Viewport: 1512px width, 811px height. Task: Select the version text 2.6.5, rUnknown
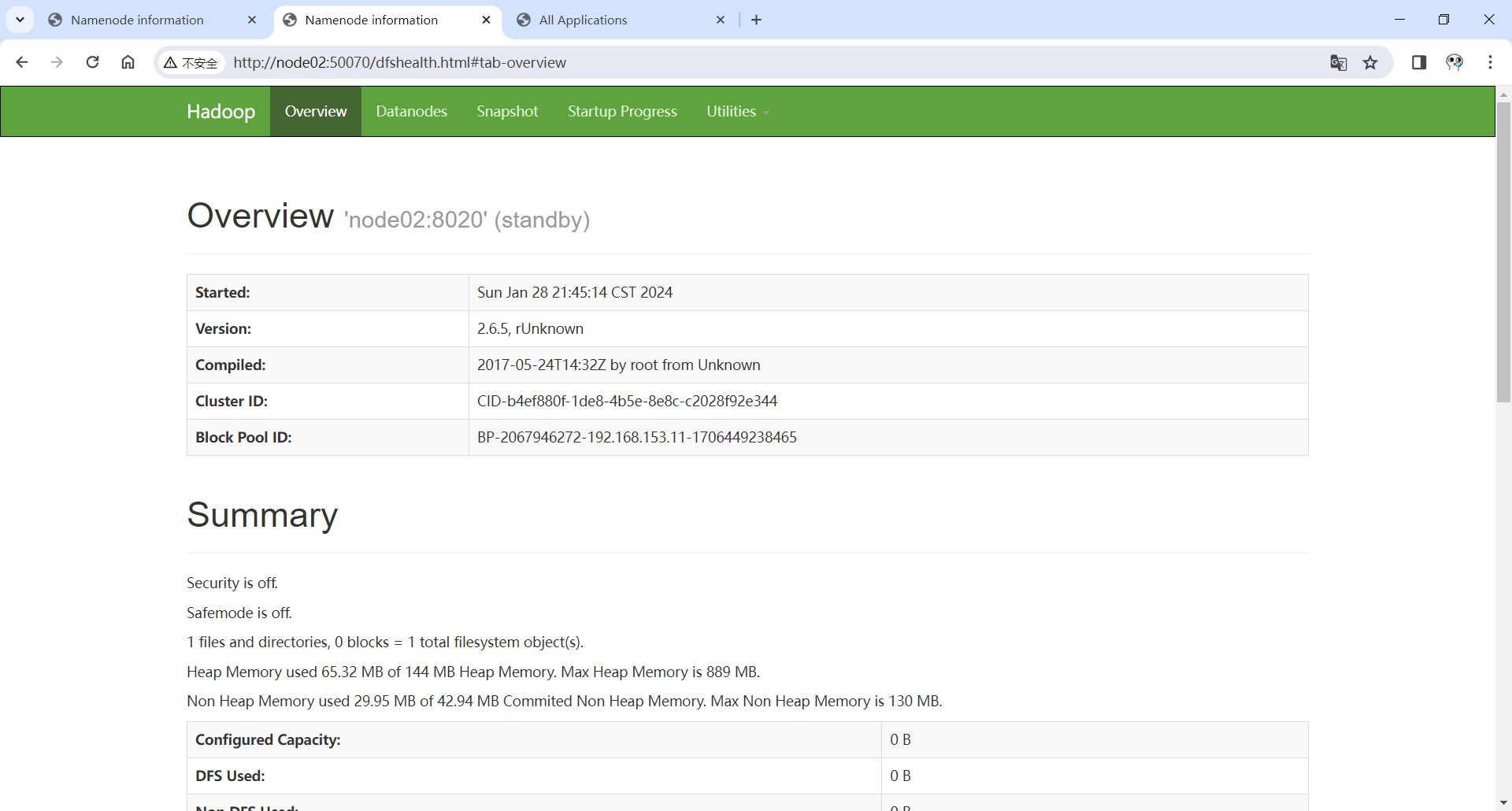[x=530, y=328]
